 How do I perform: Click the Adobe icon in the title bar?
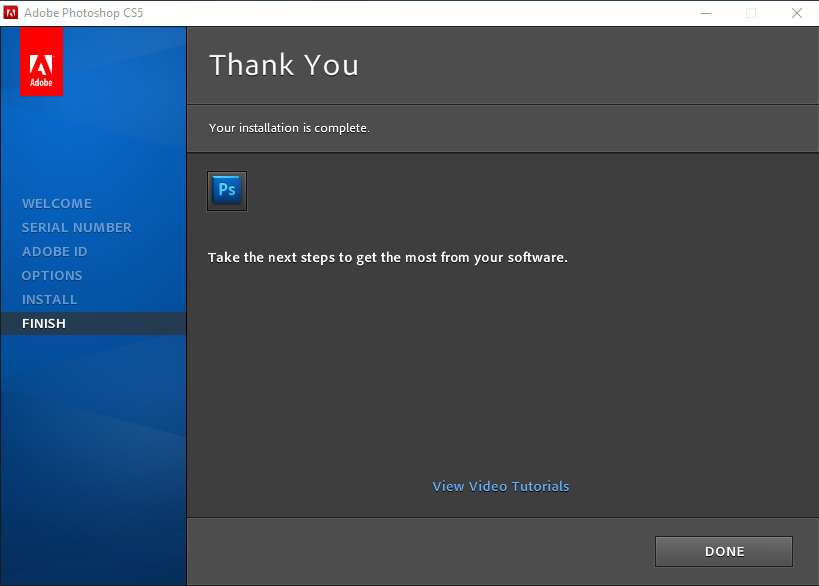point(10,13)
